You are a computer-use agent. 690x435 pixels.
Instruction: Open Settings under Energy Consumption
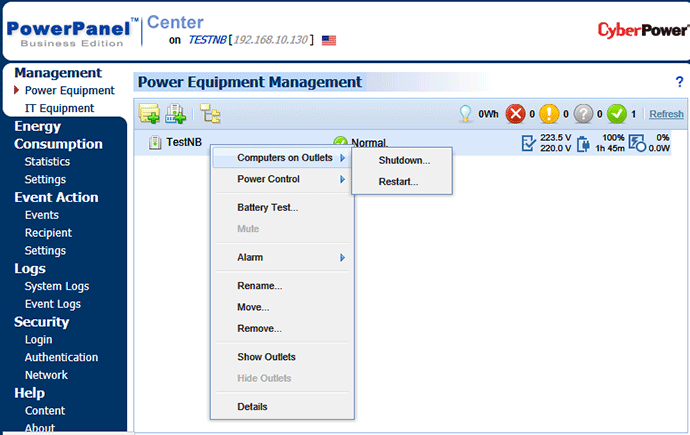45,179
